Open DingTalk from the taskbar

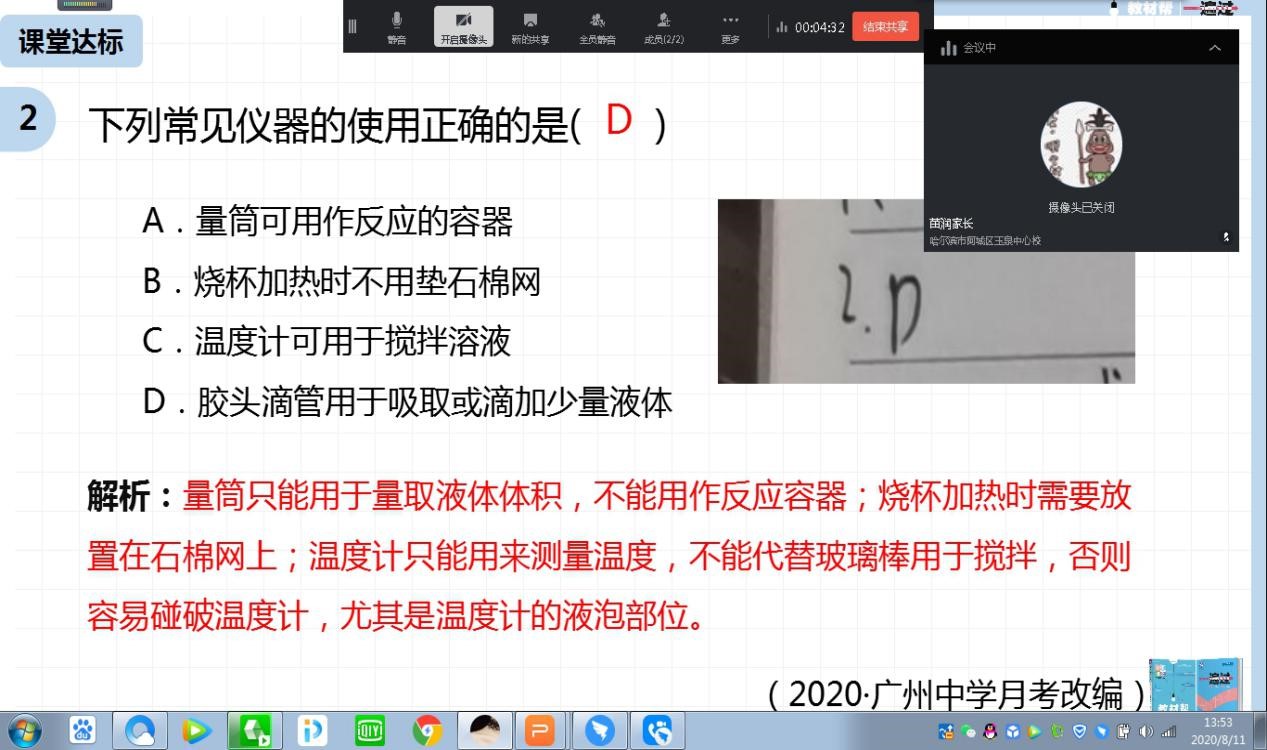coord(600,731)
